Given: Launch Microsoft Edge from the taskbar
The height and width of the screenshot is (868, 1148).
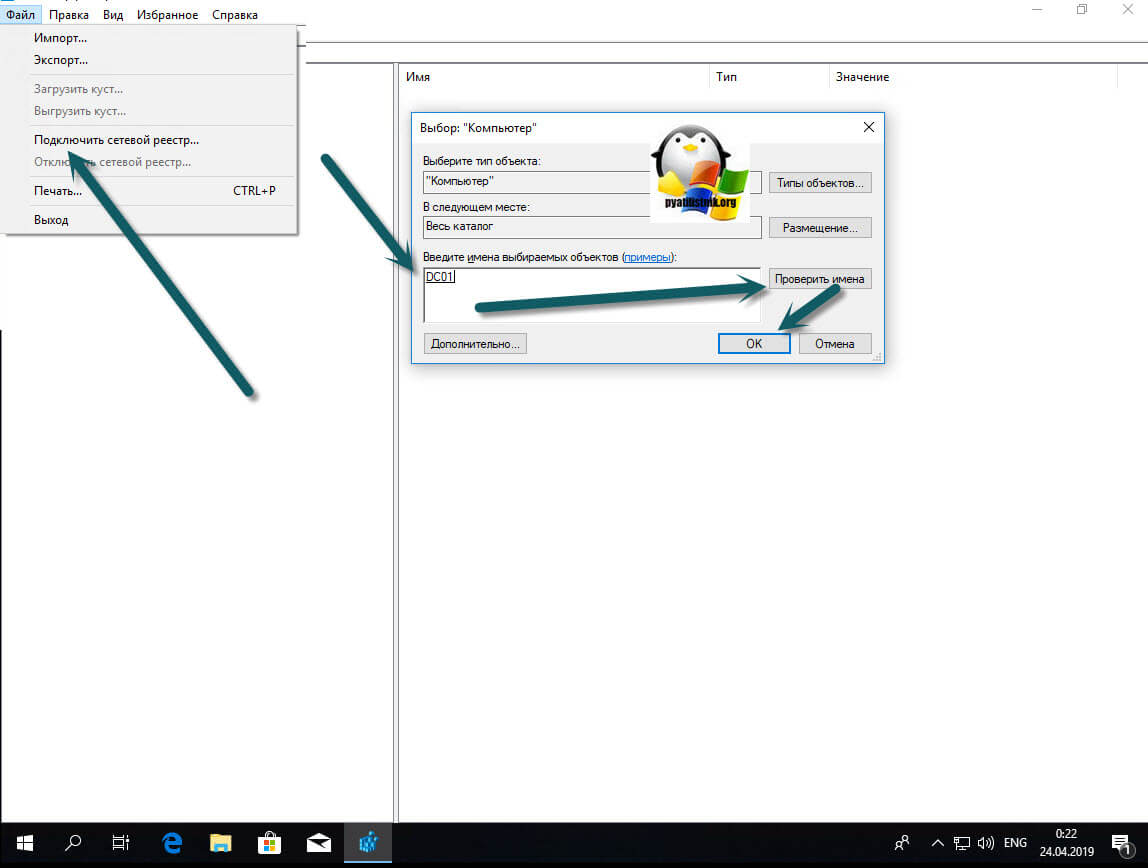Looking at the screenshot, I should click(x=171, y=842).
